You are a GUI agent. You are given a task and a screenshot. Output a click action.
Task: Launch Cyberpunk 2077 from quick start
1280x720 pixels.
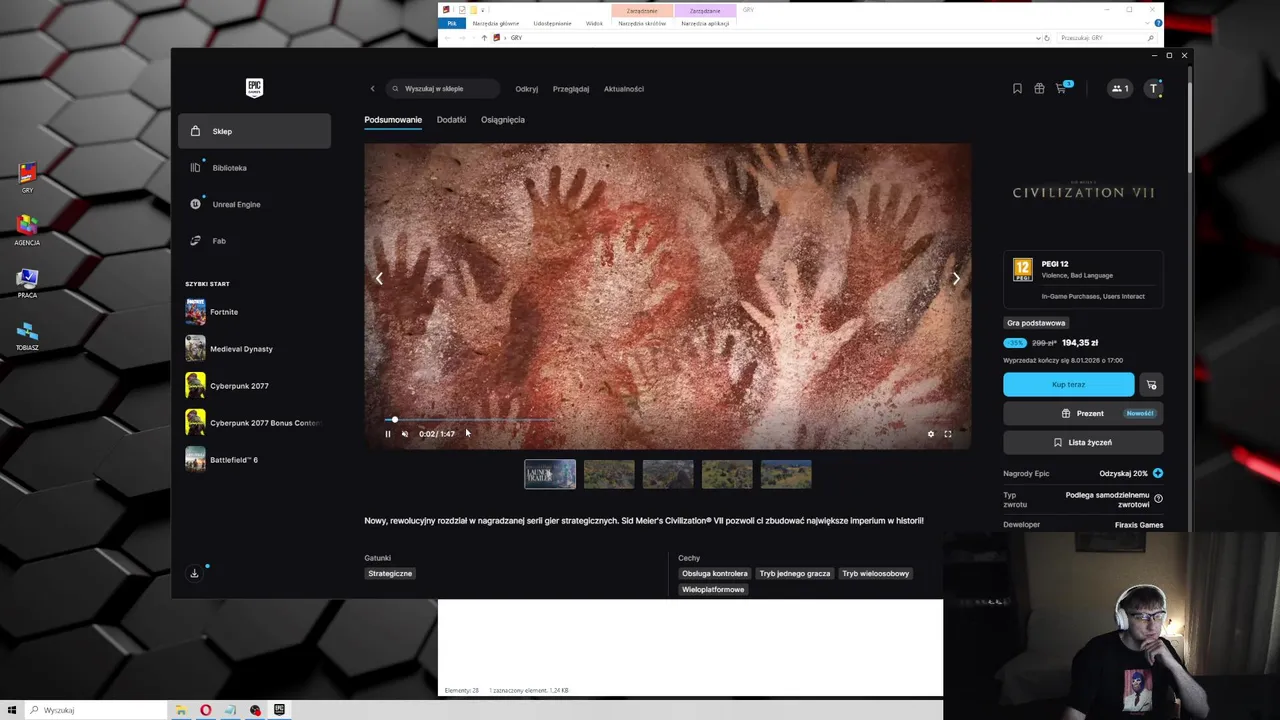tap(254, 386)
